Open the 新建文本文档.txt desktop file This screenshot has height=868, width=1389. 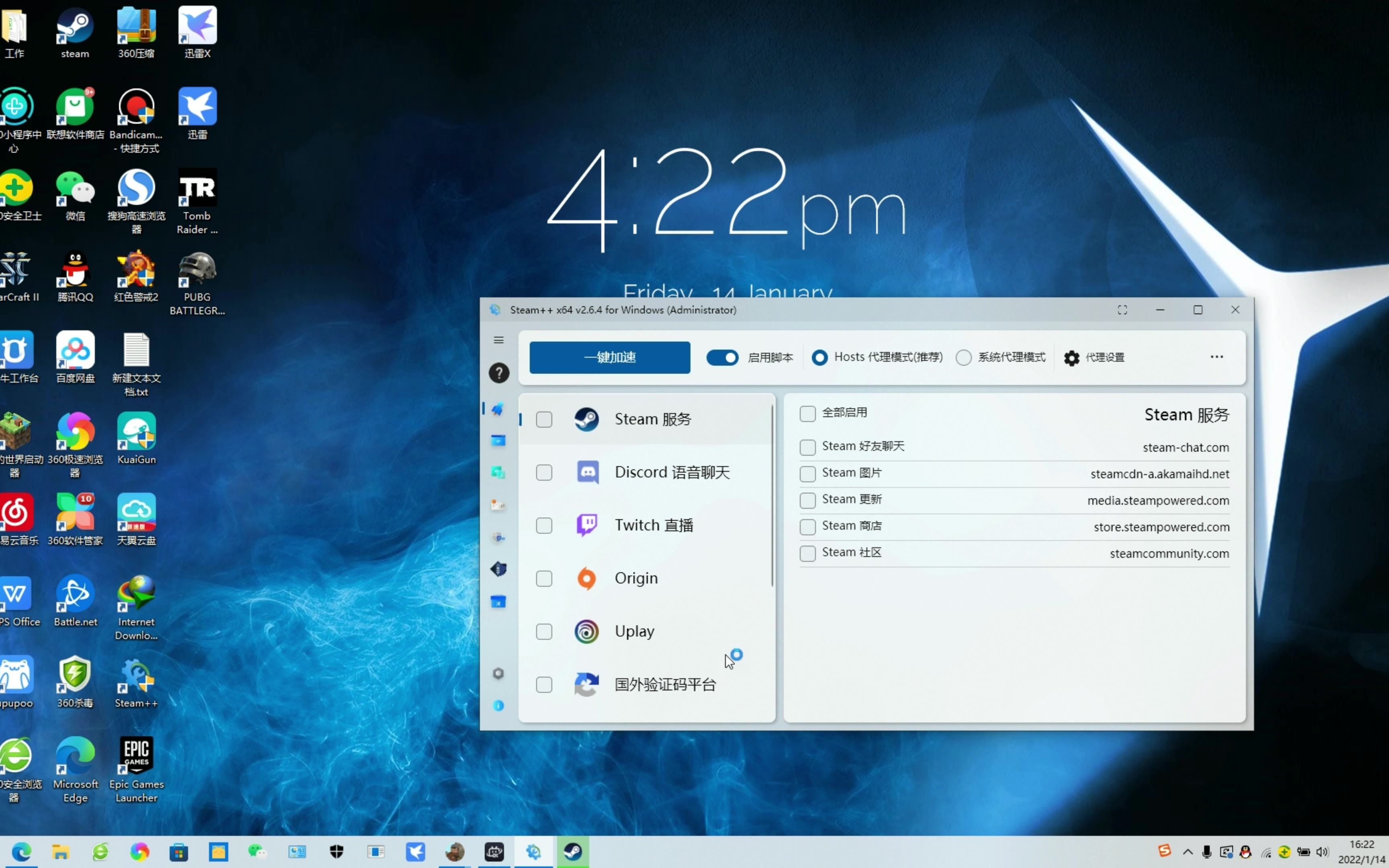click(x=136, y=364)
